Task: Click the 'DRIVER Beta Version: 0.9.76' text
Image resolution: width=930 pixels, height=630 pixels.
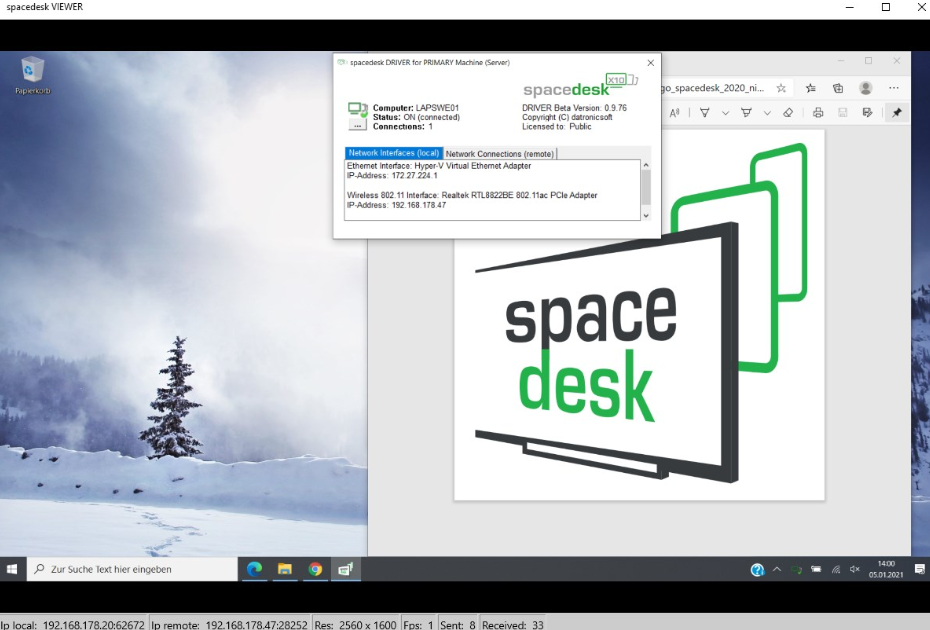Action: (x=574, y=108)
